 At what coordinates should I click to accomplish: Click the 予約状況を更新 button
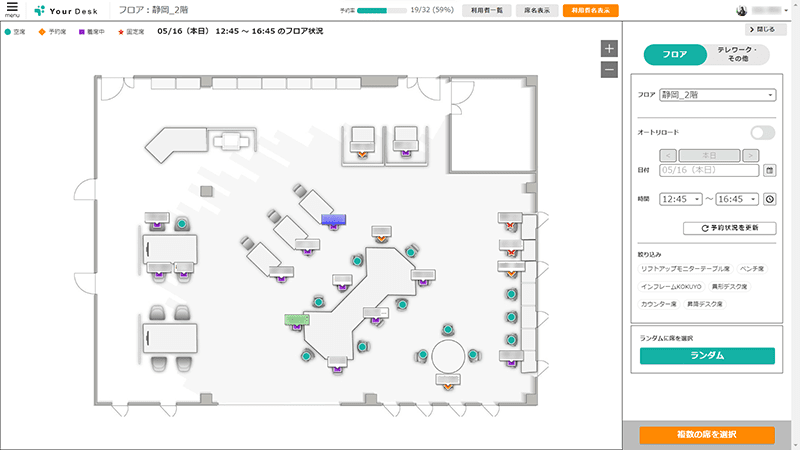point(729,228)
